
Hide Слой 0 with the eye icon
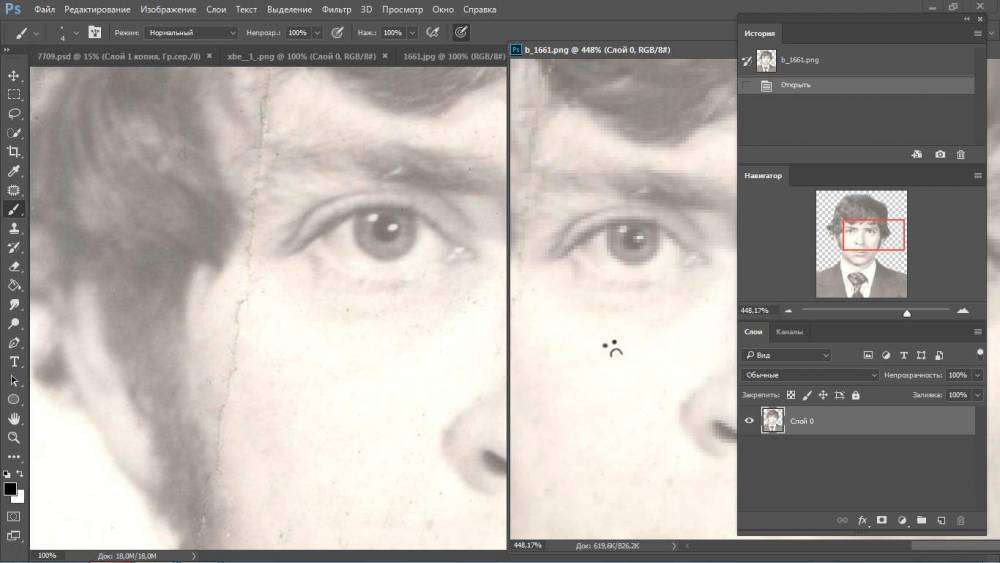[749, 421]
